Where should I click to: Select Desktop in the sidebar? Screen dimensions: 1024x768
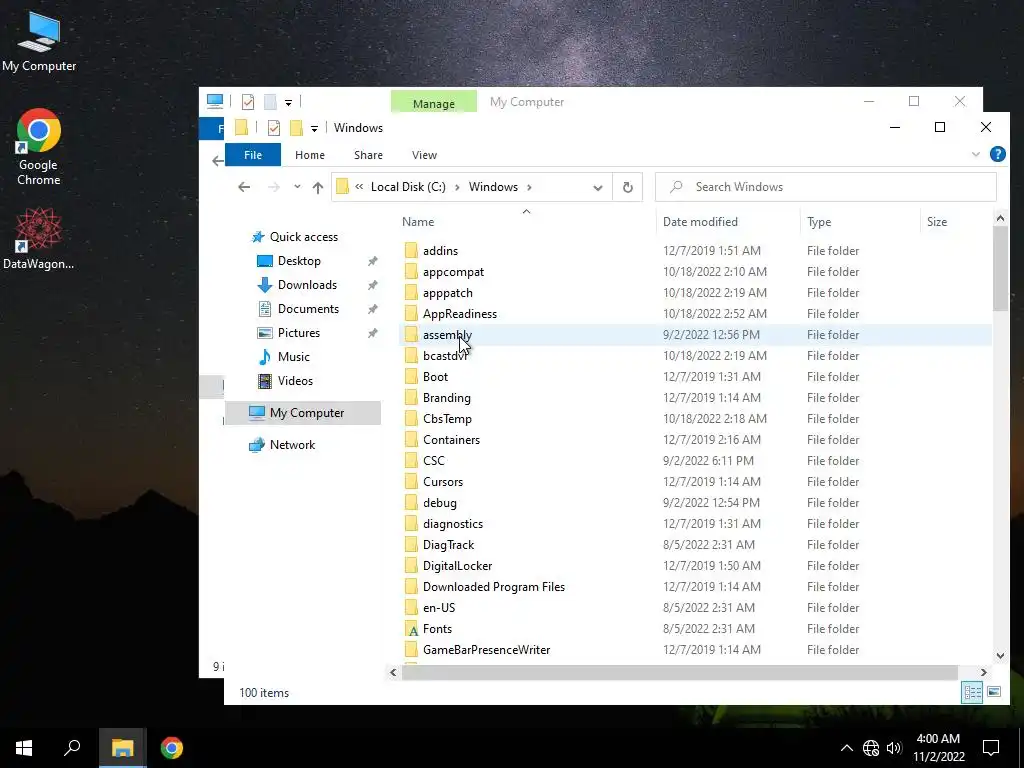[299, 261]
